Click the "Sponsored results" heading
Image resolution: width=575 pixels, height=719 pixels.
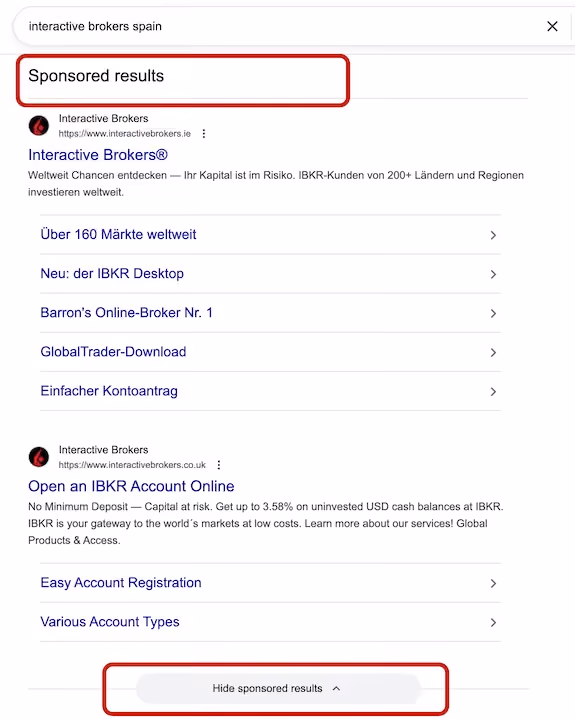[96, 76]
